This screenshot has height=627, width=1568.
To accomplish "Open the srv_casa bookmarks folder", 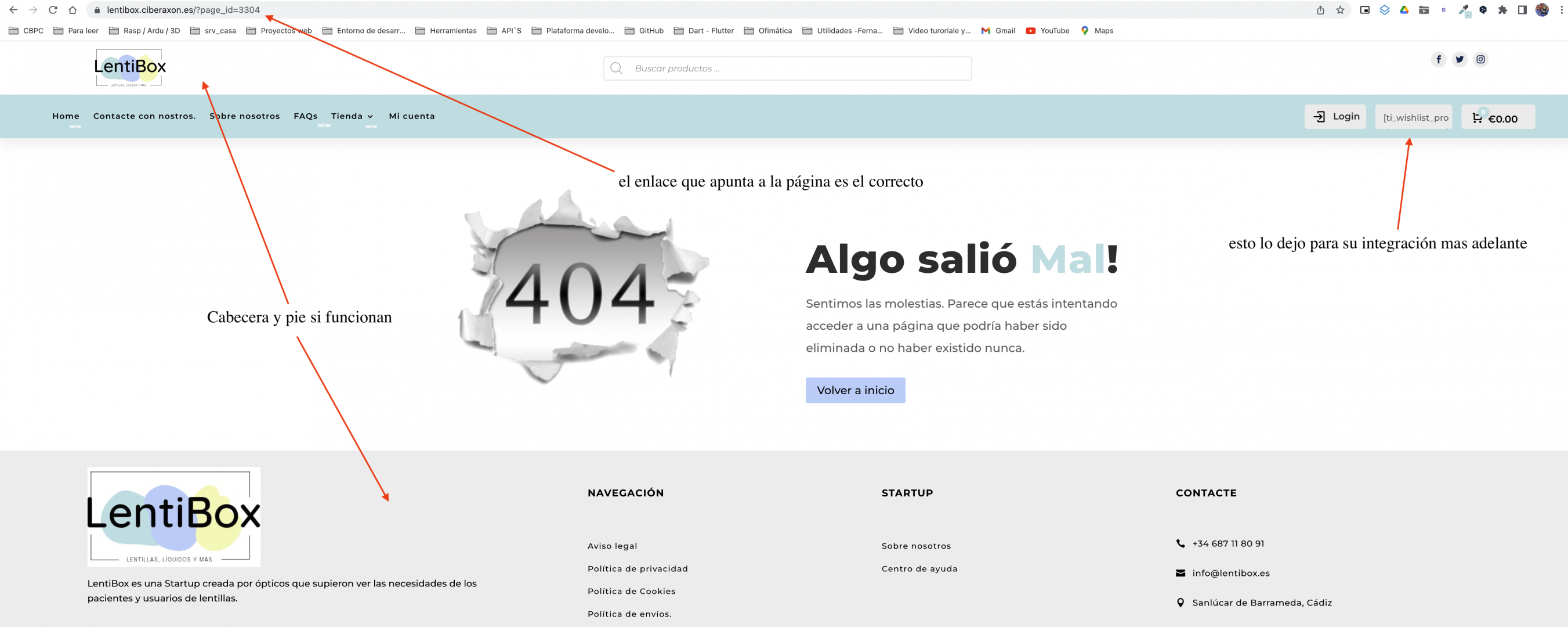I will 213,30.
